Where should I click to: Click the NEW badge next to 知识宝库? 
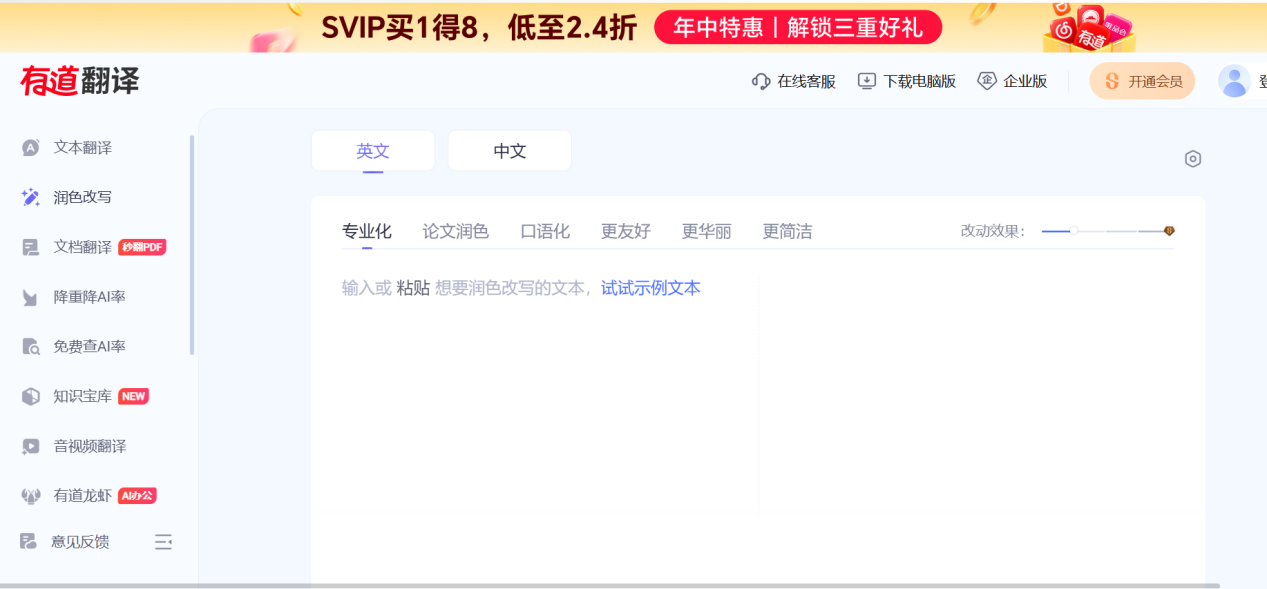[x=133, y=396]
